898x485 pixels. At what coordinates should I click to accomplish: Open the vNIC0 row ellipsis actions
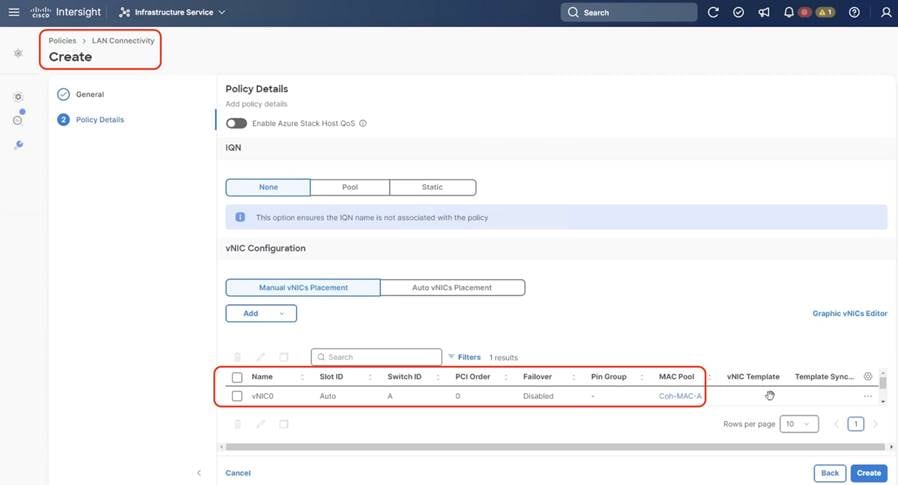click(x=868, y=396)
